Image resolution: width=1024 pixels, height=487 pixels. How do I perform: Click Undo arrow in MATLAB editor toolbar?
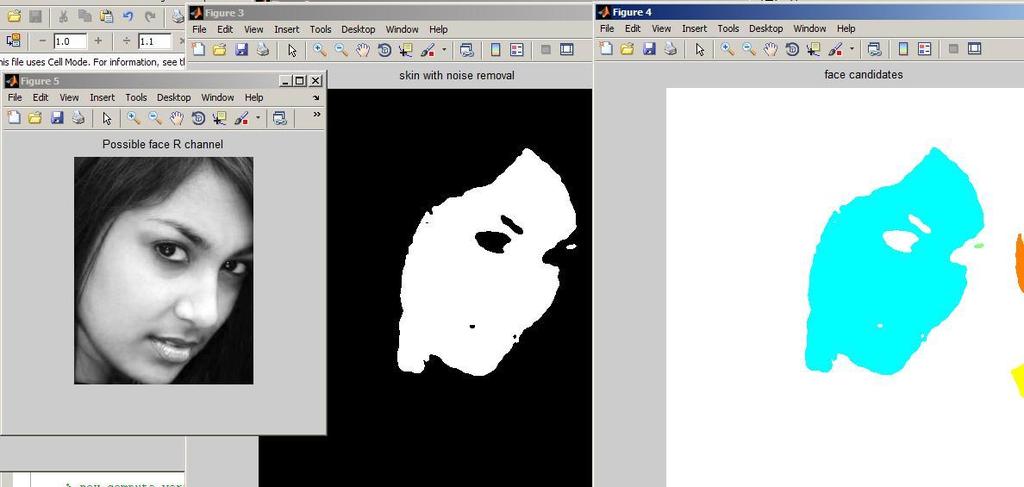click(x=128, y=17)
